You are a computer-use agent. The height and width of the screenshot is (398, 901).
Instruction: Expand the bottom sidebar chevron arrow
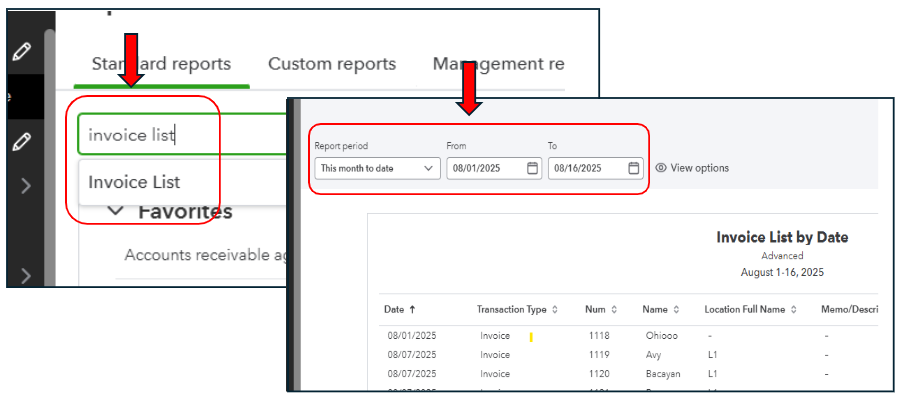[x=26, y=277]
